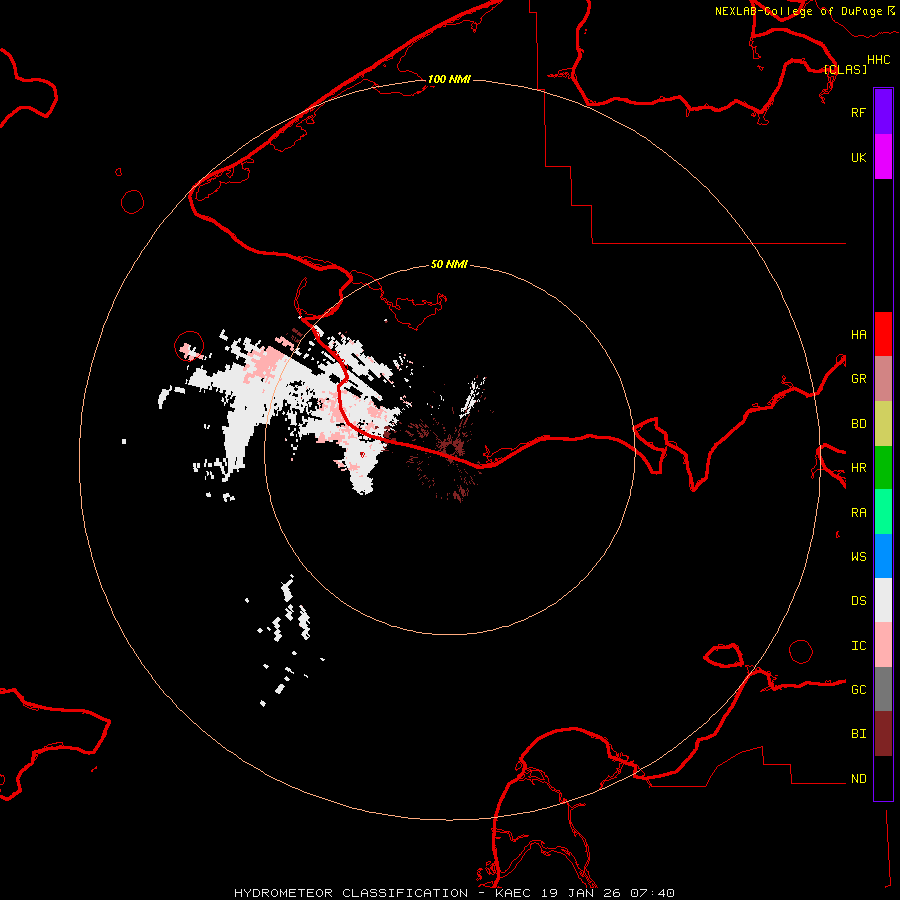Click the 'RF' legend label
This screenshot has height=900, width=900.
click(x=858, y=112)
